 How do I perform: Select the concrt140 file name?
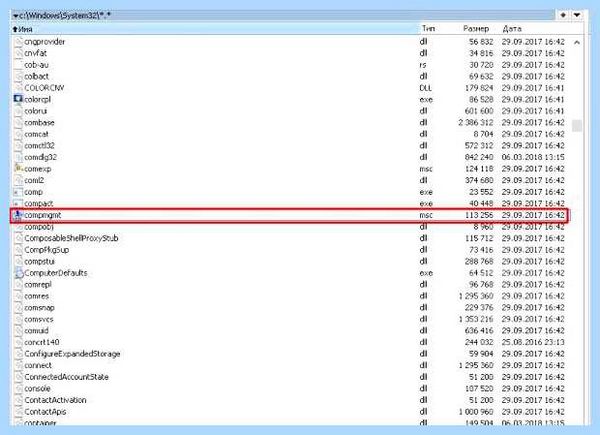coord(42,342)
